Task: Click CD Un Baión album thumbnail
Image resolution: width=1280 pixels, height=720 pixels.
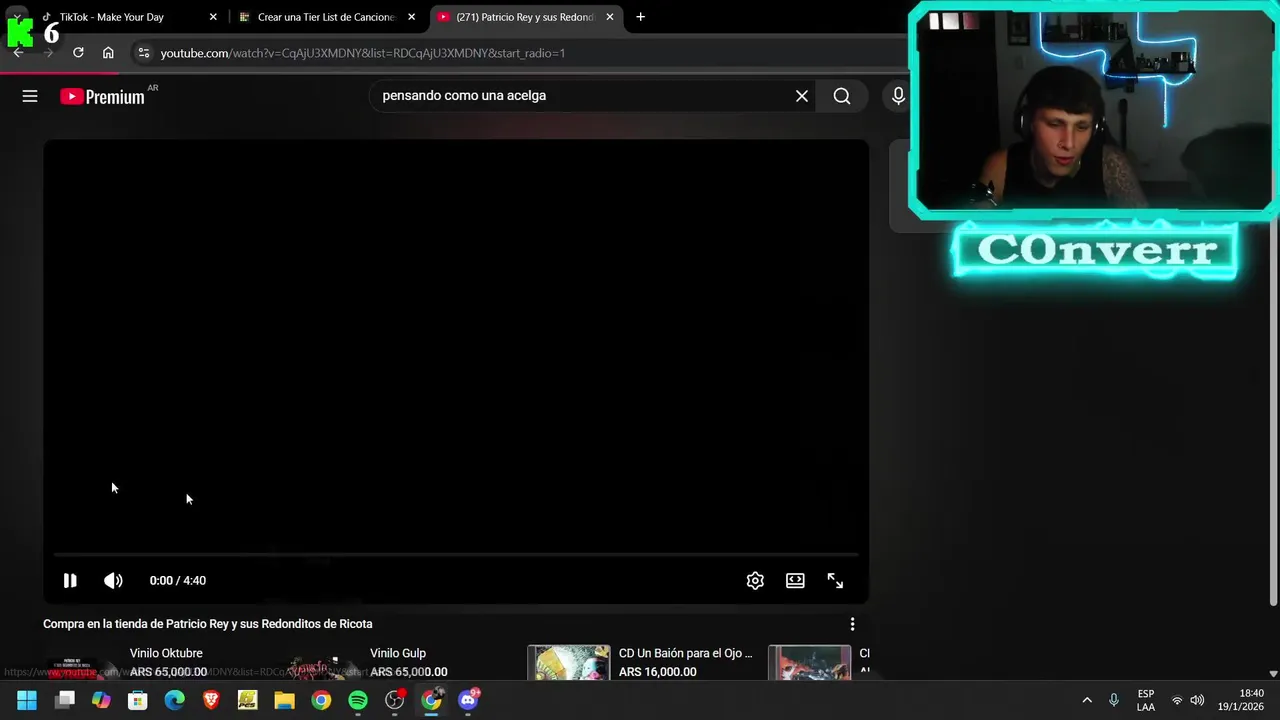Action: coord(569,662)
